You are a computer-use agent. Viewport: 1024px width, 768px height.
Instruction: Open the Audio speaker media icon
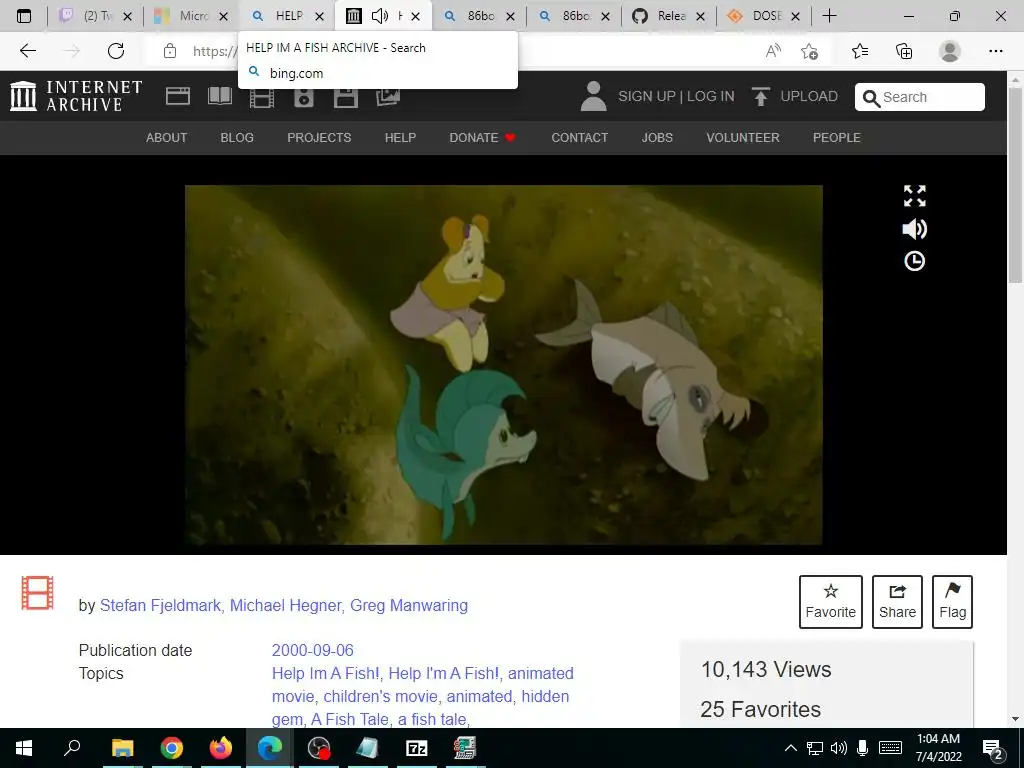pyautogui.click(x=304, y=97)
